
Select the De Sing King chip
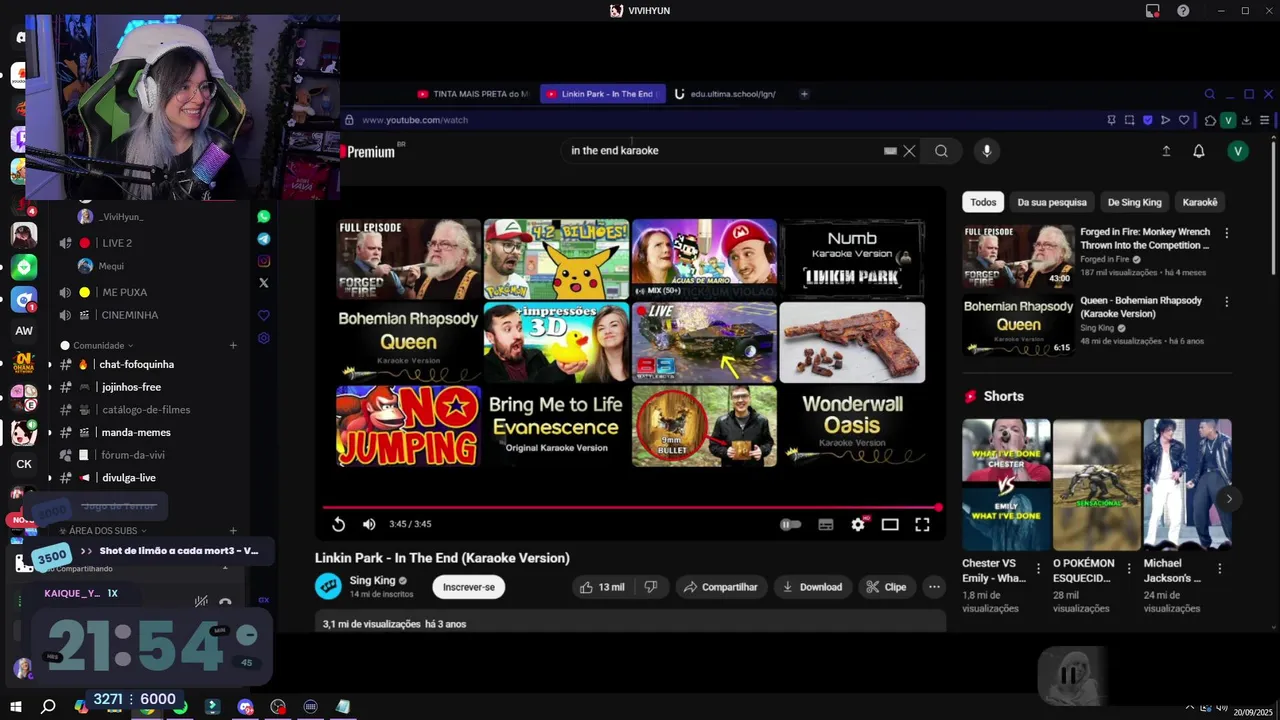[x=1134, y=202]
